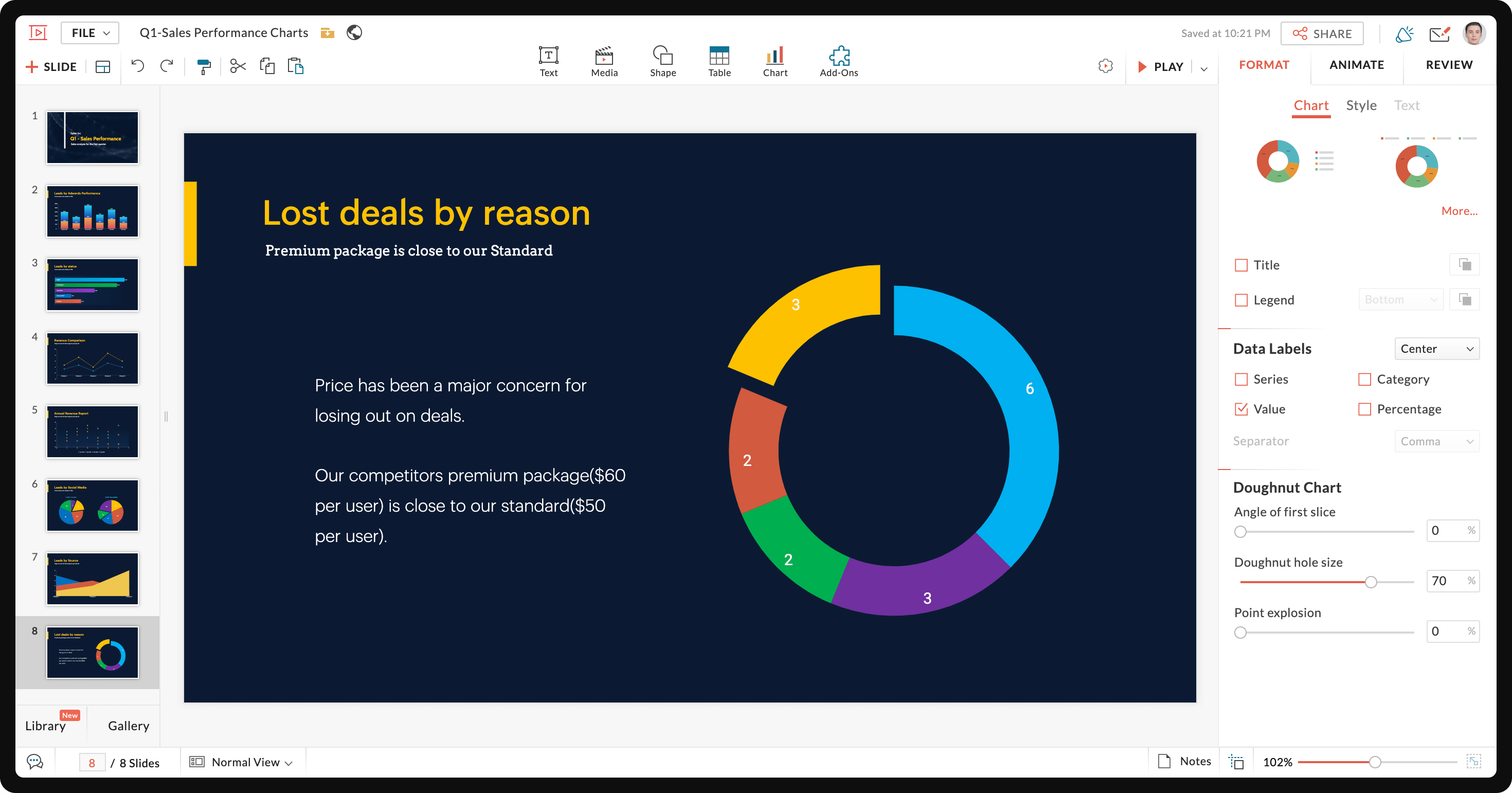1512x793 pixels.
Task: Enable the Legend checkbox
Action: tap(1241, 300)
